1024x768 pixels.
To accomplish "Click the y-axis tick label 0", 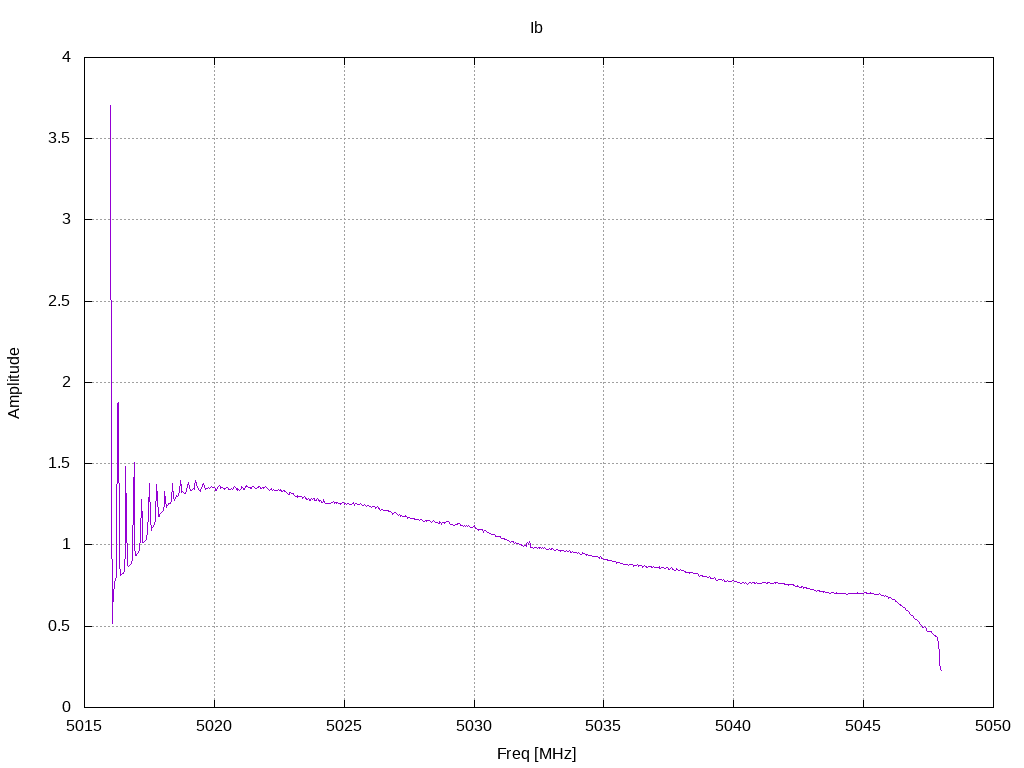I will point(66,707).
